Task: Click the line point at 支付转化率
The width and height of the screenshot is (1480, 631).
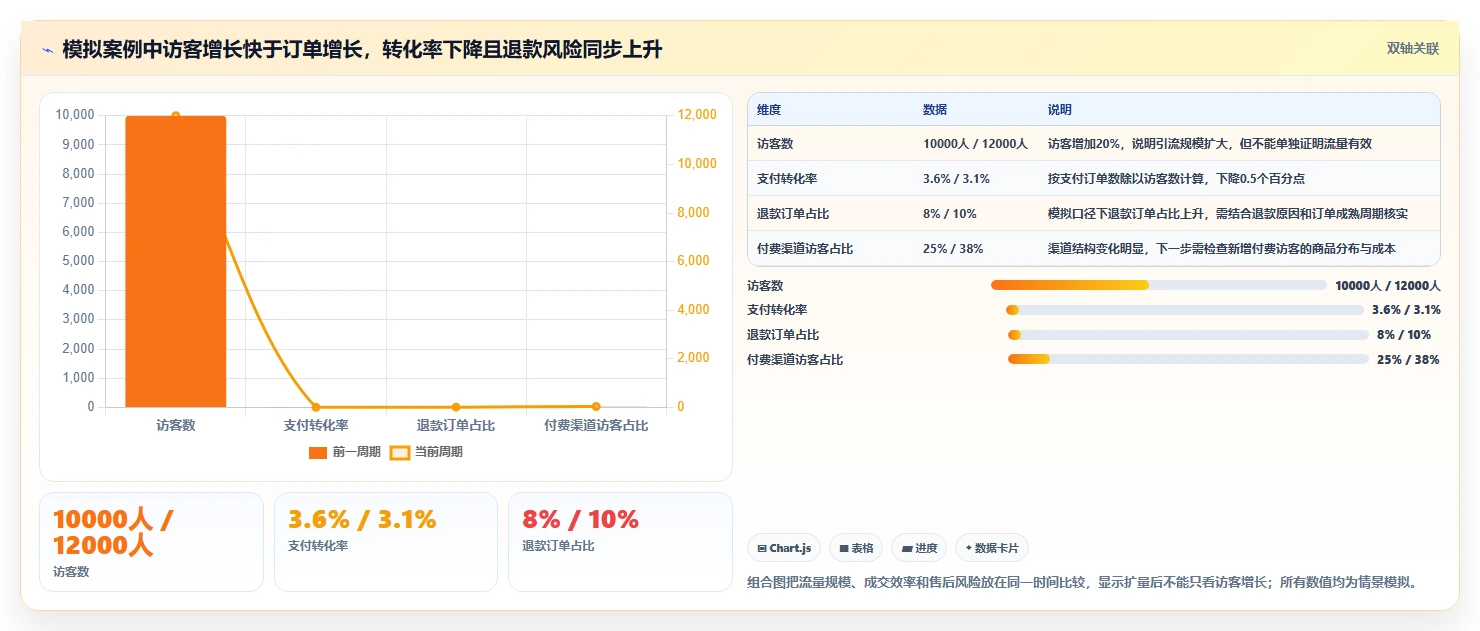Action: (316, 407)
